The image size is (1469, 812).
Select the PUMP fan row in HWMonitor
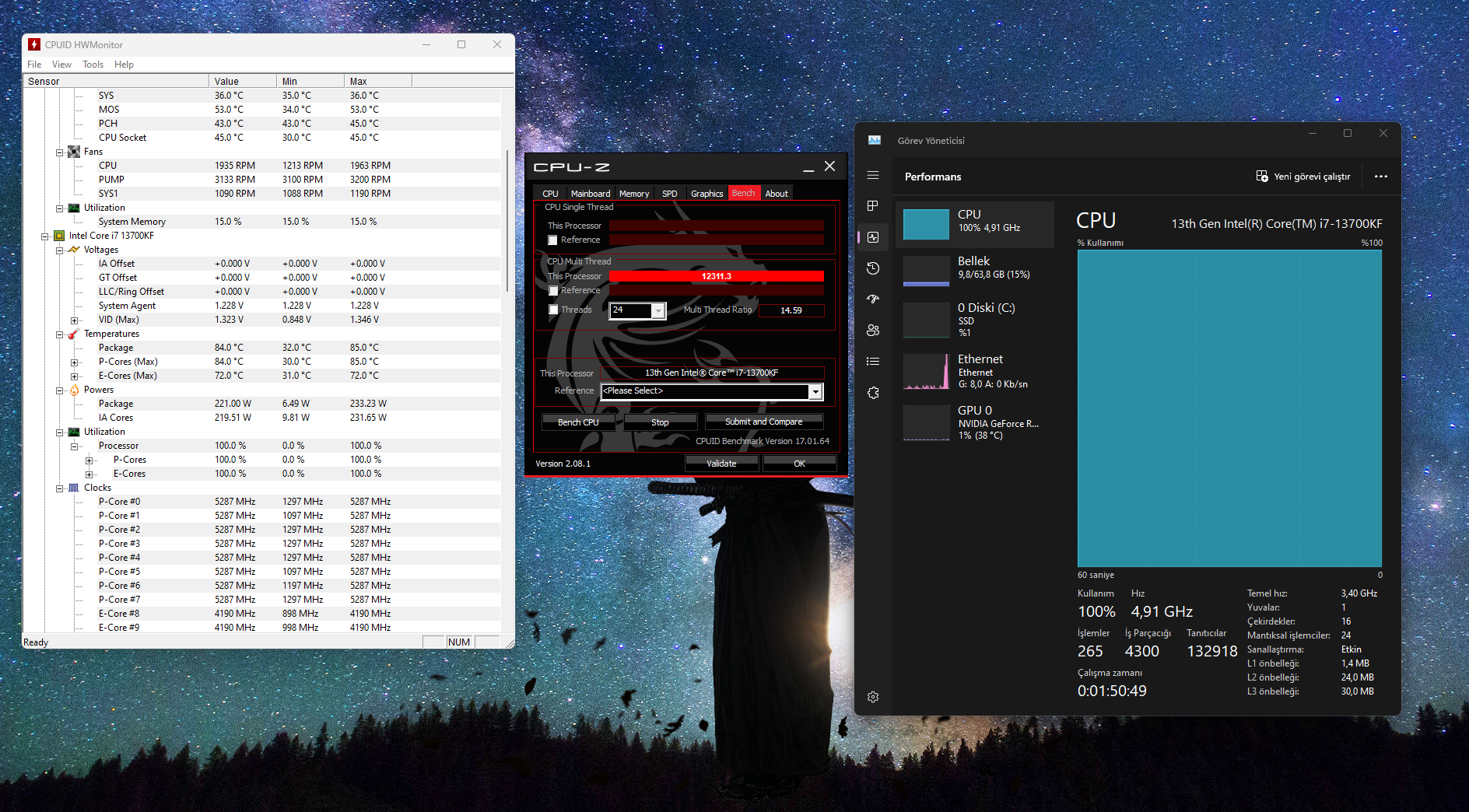coord(261,180)
